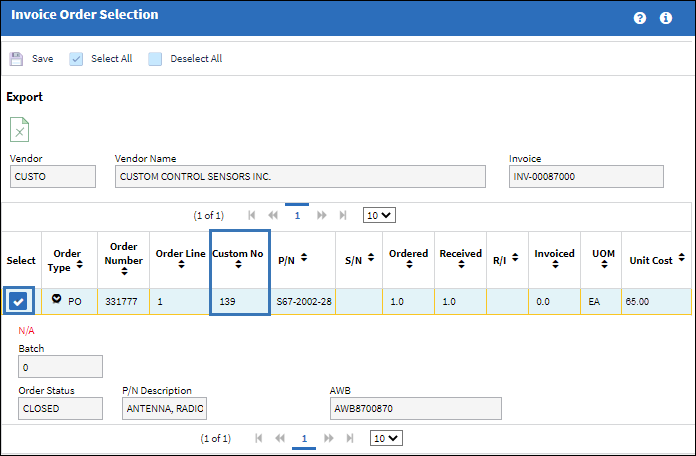Sort by UOM column arrows
This screenshot has width=696, height=456.
pos(604,264)
